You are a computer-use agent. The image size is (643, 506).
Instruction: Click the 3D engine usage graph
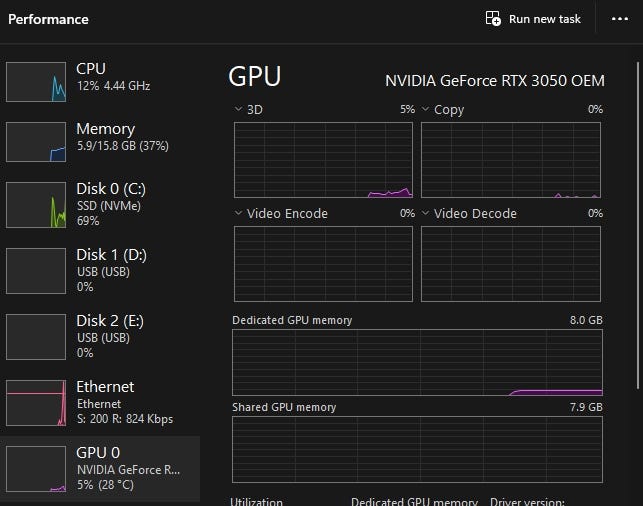point(323,160)
